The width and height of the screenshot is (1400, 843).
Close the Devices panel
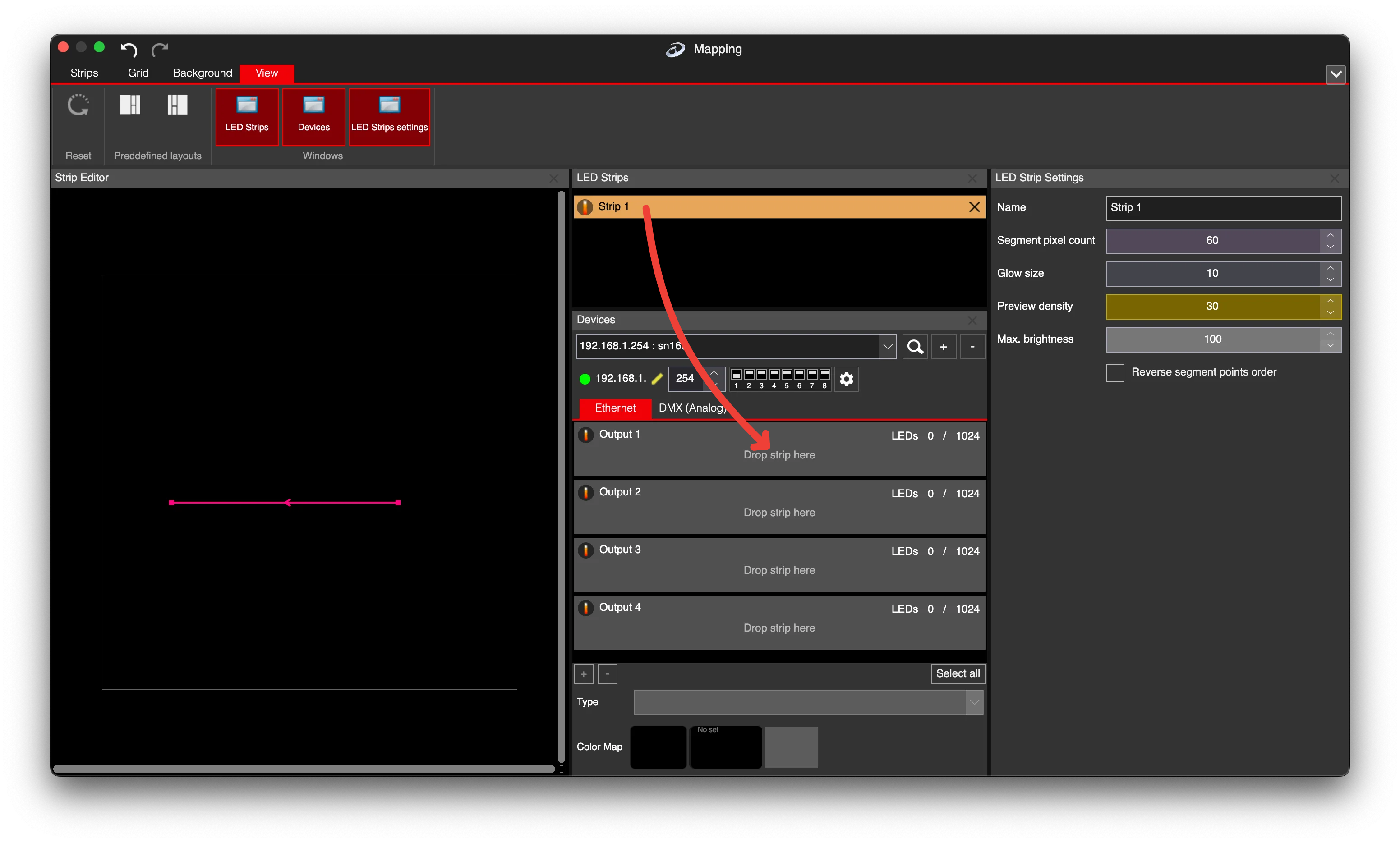coord(972,321)
